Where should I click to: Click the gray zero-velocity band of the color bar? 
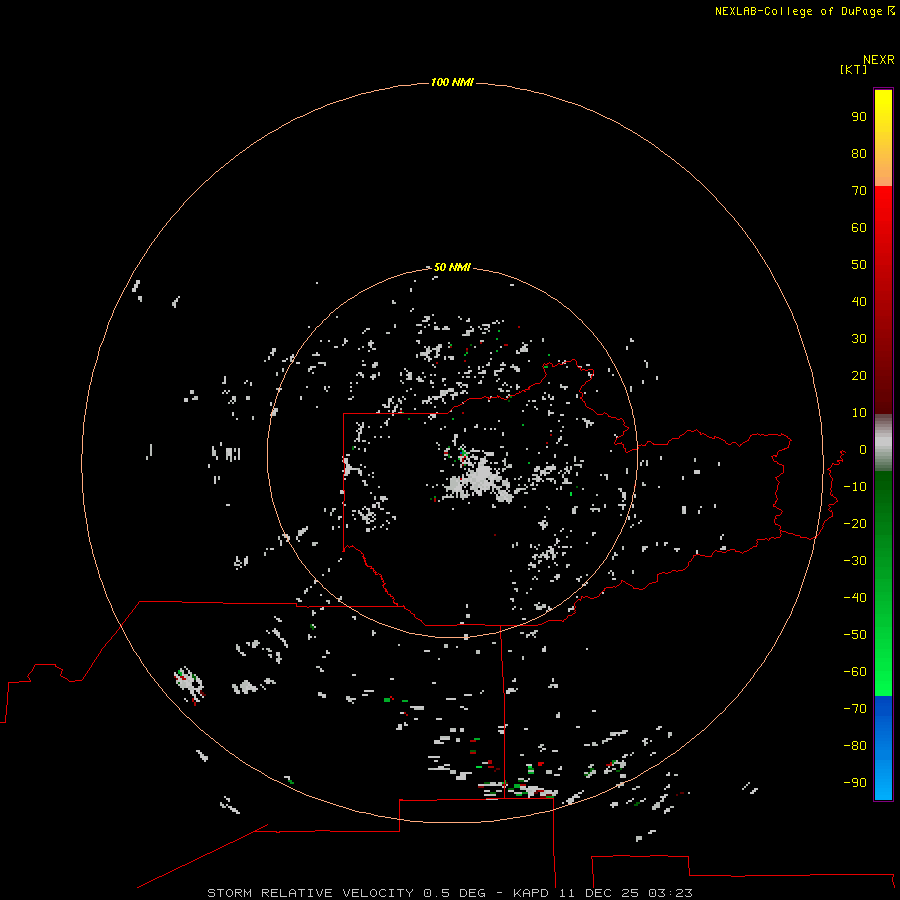pyautogui.click(x=883, y=443)
